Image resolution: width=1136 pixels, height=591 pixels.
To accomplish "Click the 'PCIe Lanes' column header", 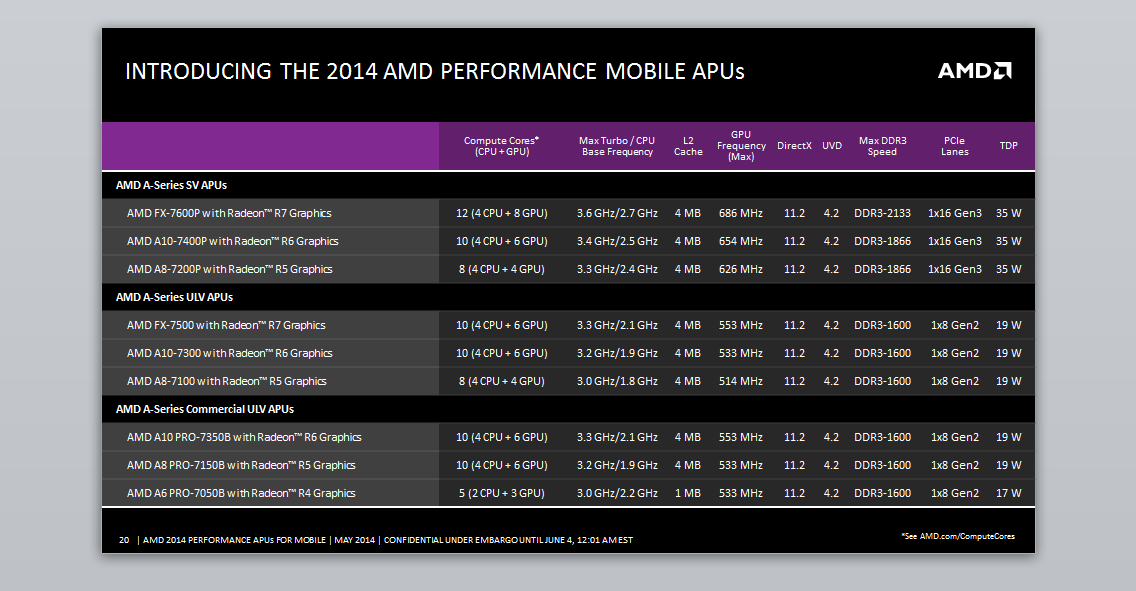I will tap(955, 146).
